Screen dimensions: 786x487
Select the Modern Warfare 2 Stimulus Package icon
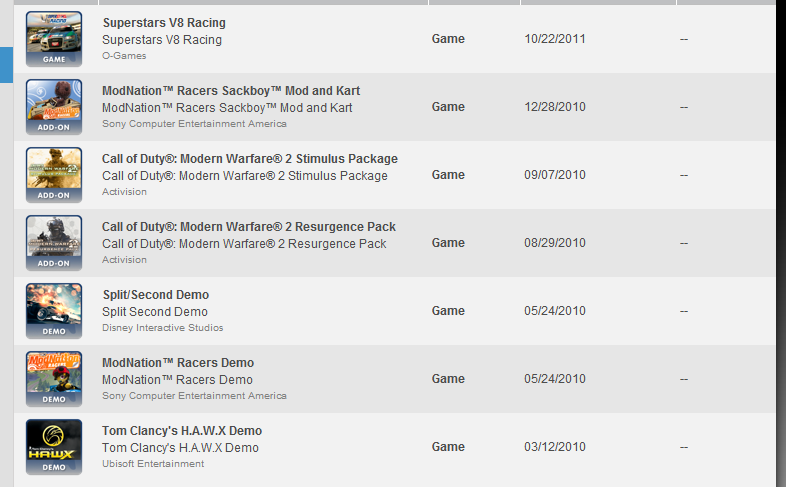pyautogui.click(x=54, y=175)
